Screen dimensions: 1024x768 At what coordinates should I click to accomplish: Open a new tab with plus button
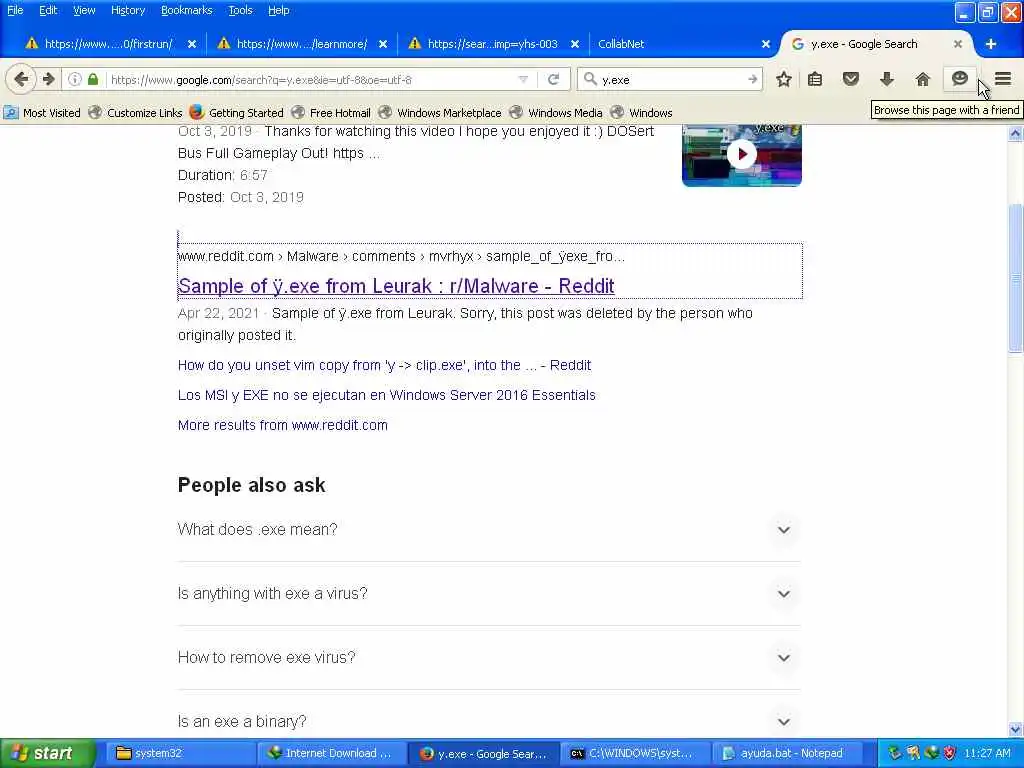(x=991, y=44)
